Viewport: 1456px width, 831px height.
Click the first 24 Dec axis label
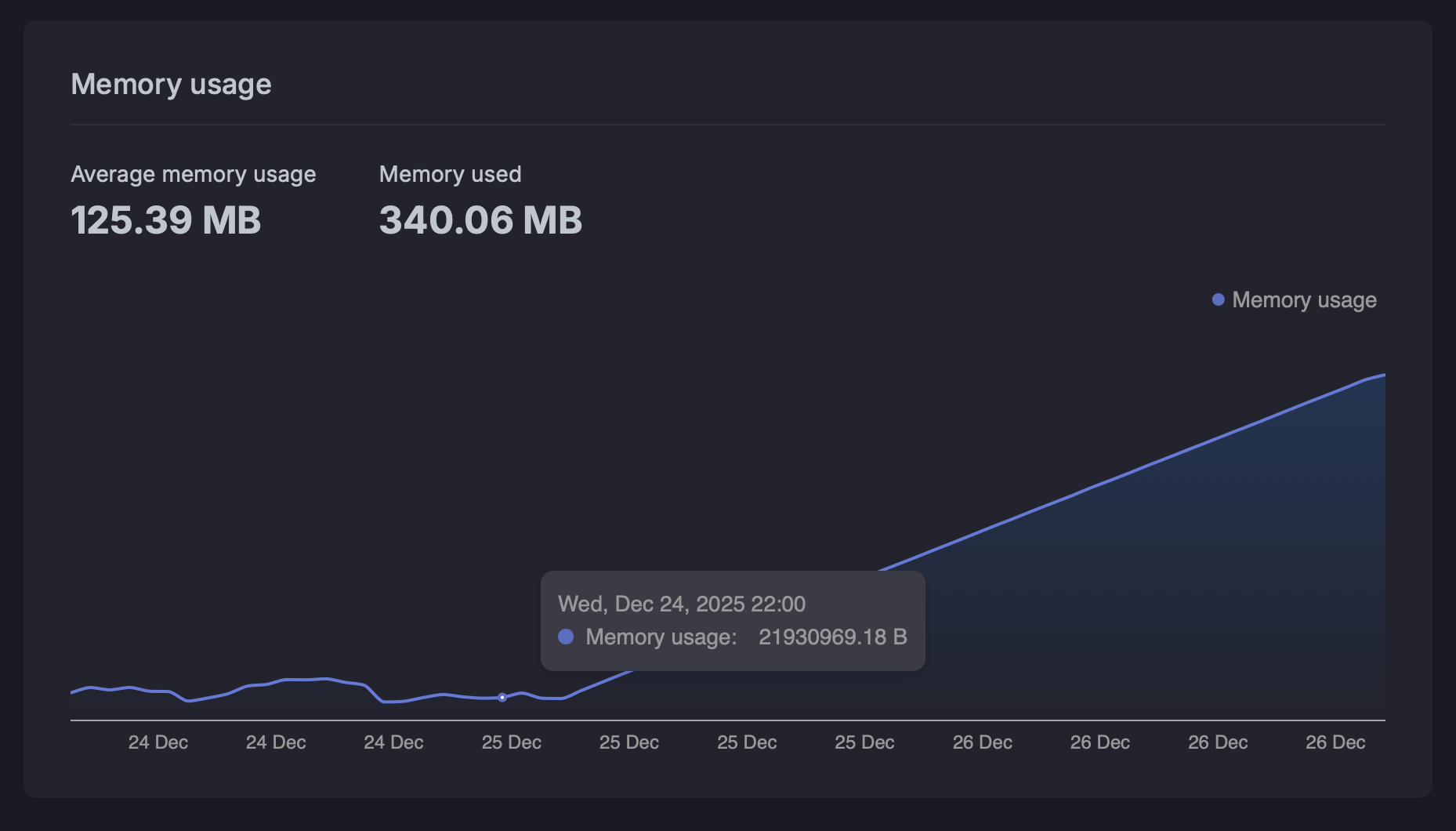click(158, 742)
